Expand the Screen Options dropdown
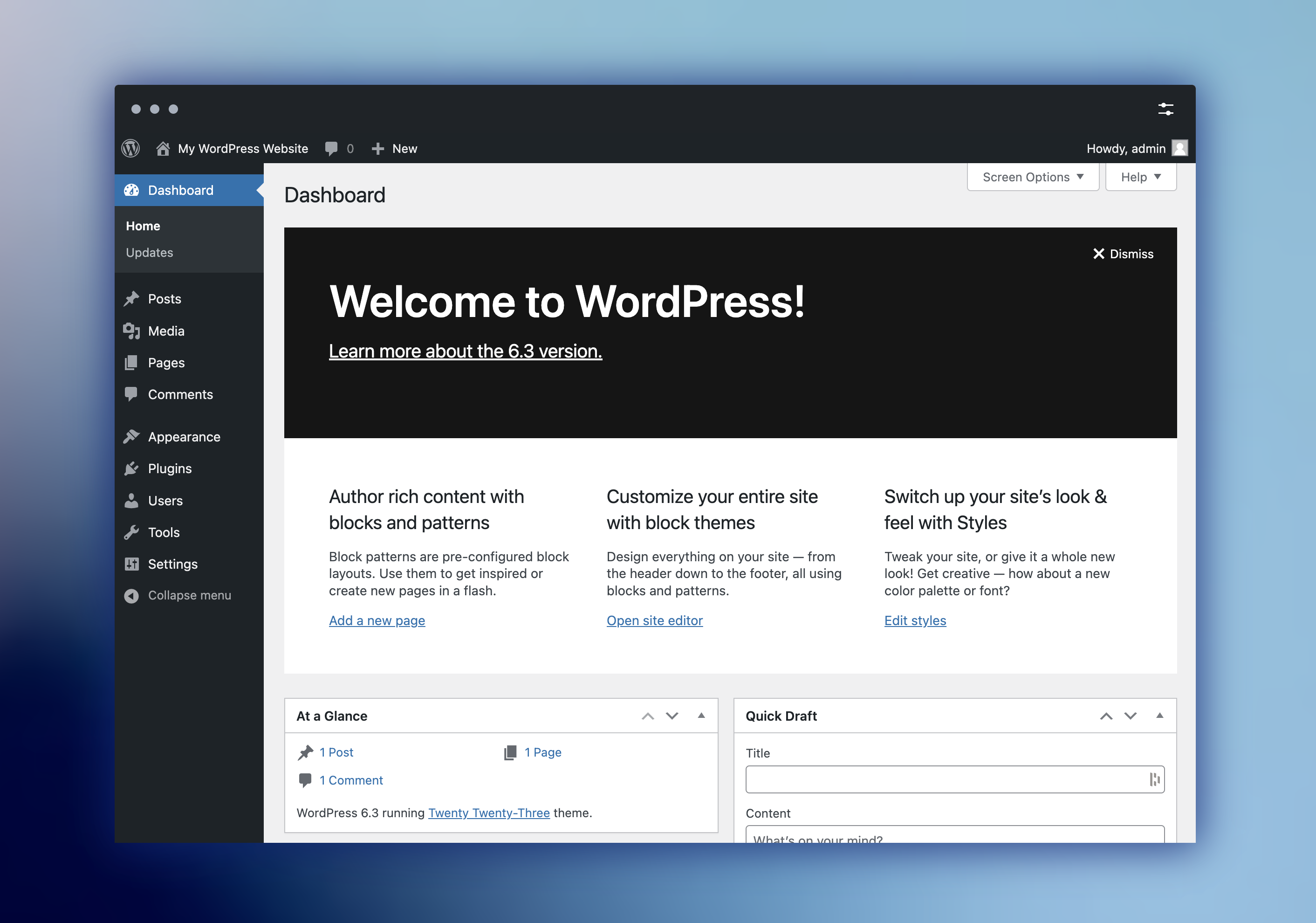Viewport: 1316px width, 923px height. [x=1032, y=177]
